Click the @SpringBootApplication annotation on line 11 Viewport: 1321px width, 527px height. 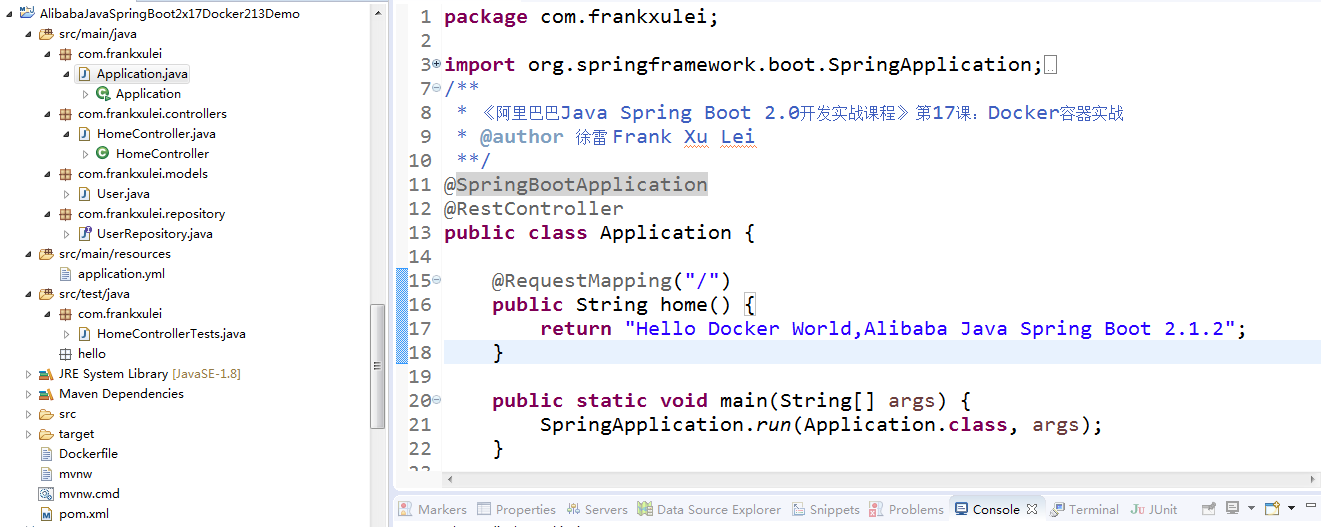click(x=575, y=184)
